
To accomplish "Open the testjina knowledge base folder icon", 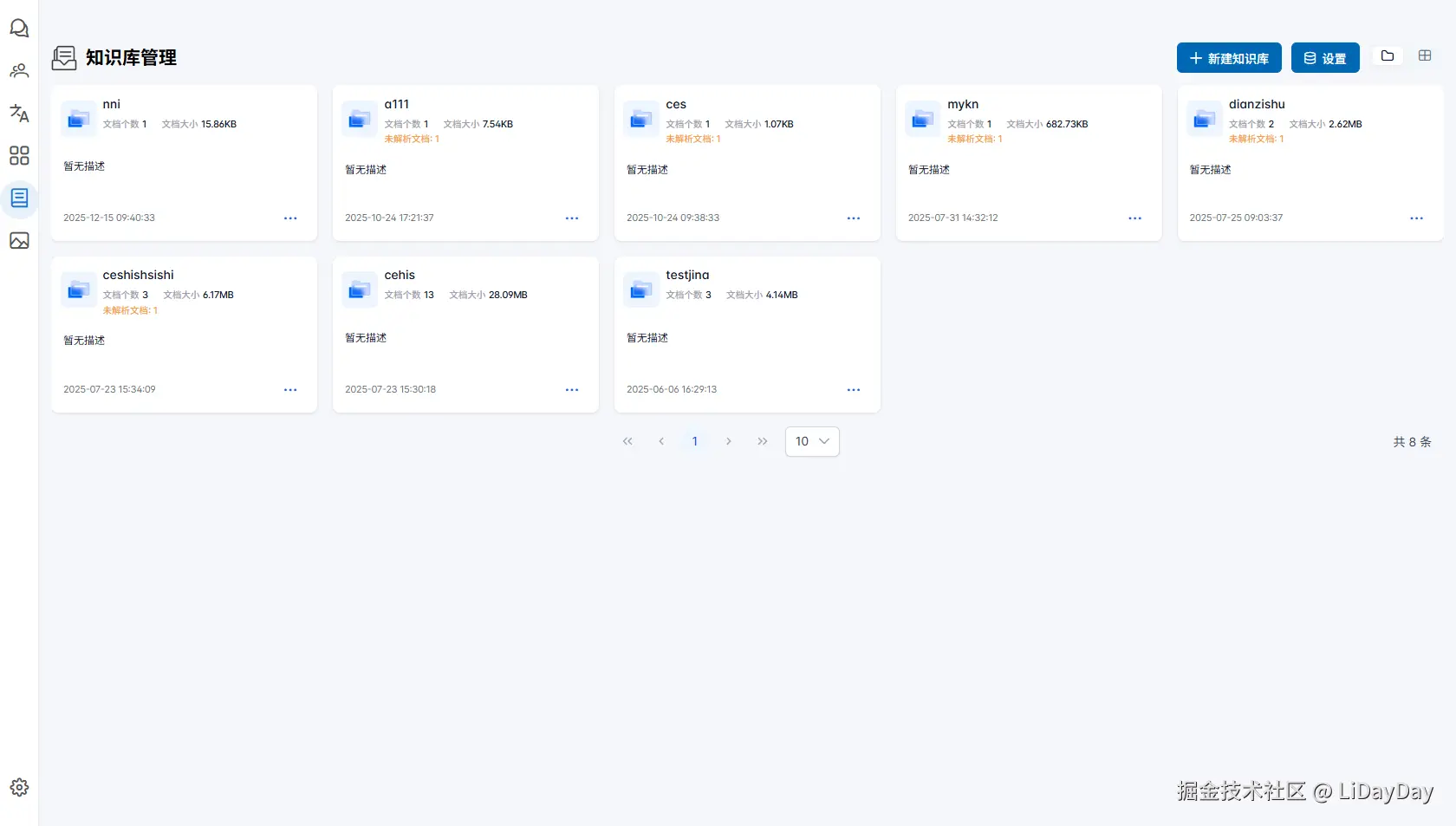I will point(641,290).
